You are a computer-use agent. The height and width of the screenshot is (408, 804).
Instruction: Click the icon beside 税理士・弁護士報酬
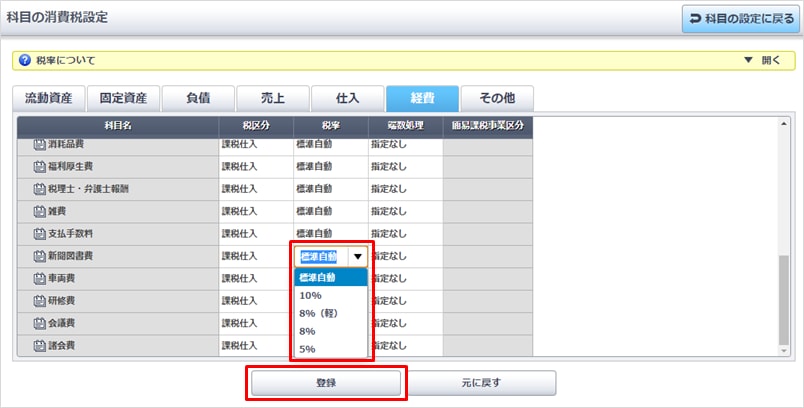[40, 189]
